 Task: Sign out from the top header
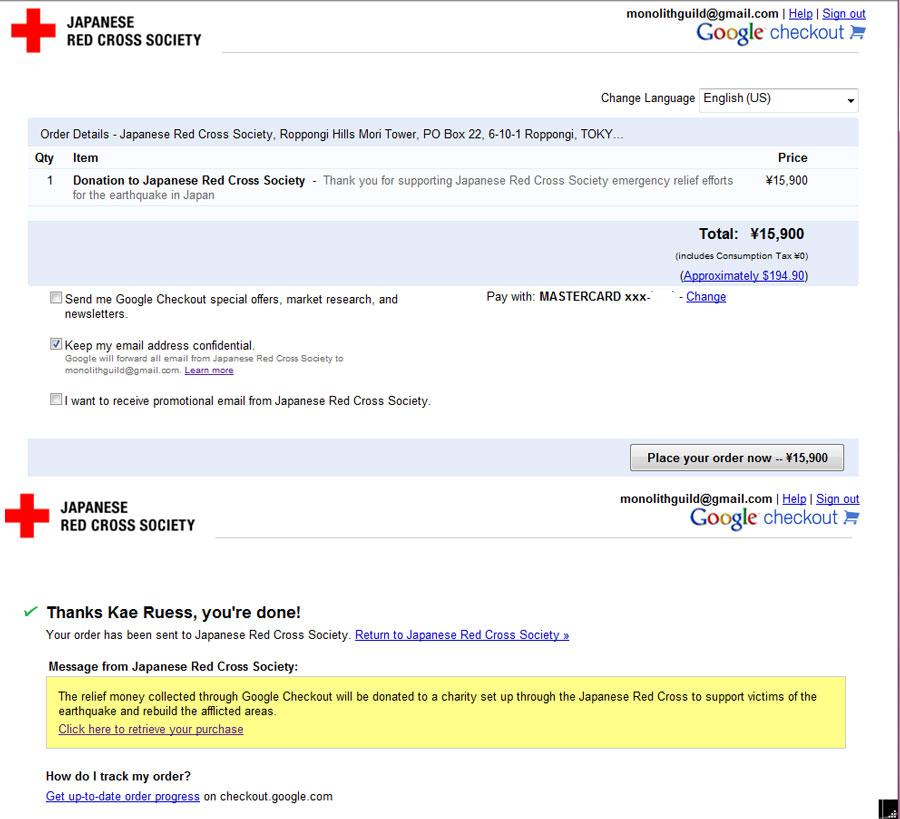844,14
